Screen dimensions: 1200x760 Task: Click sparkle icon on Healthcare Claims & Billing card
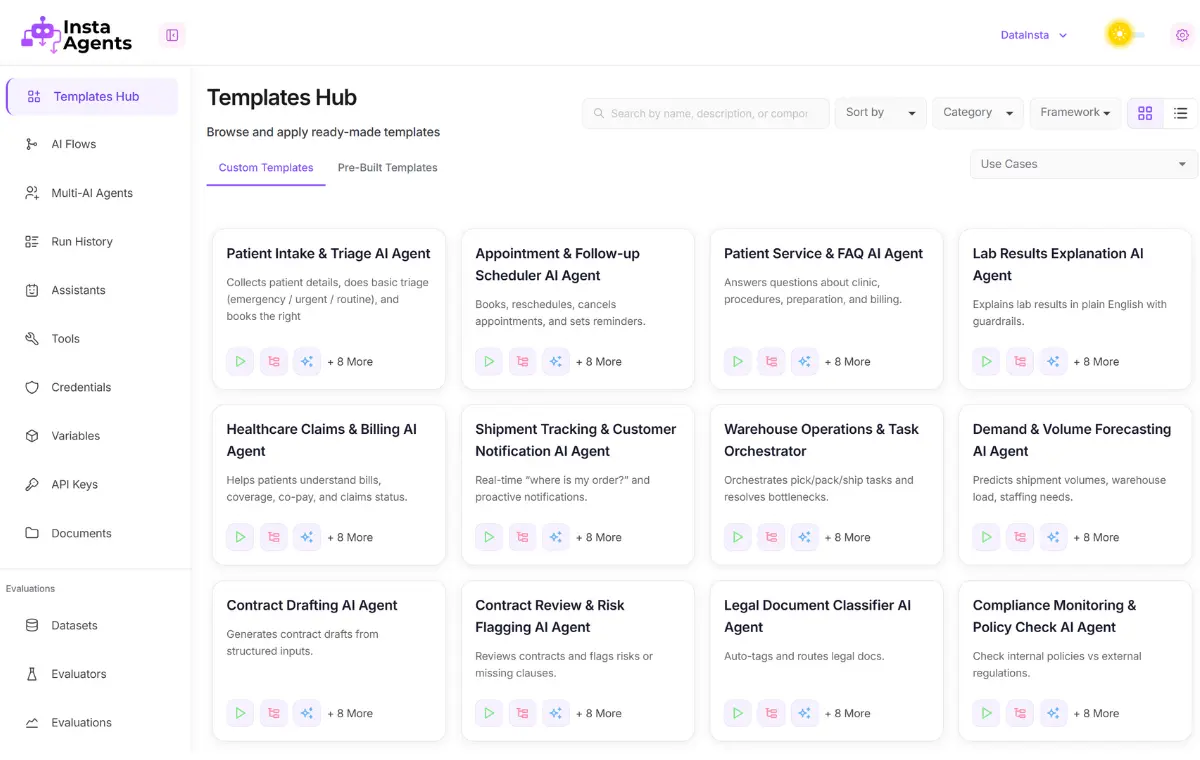coord(307,538)
